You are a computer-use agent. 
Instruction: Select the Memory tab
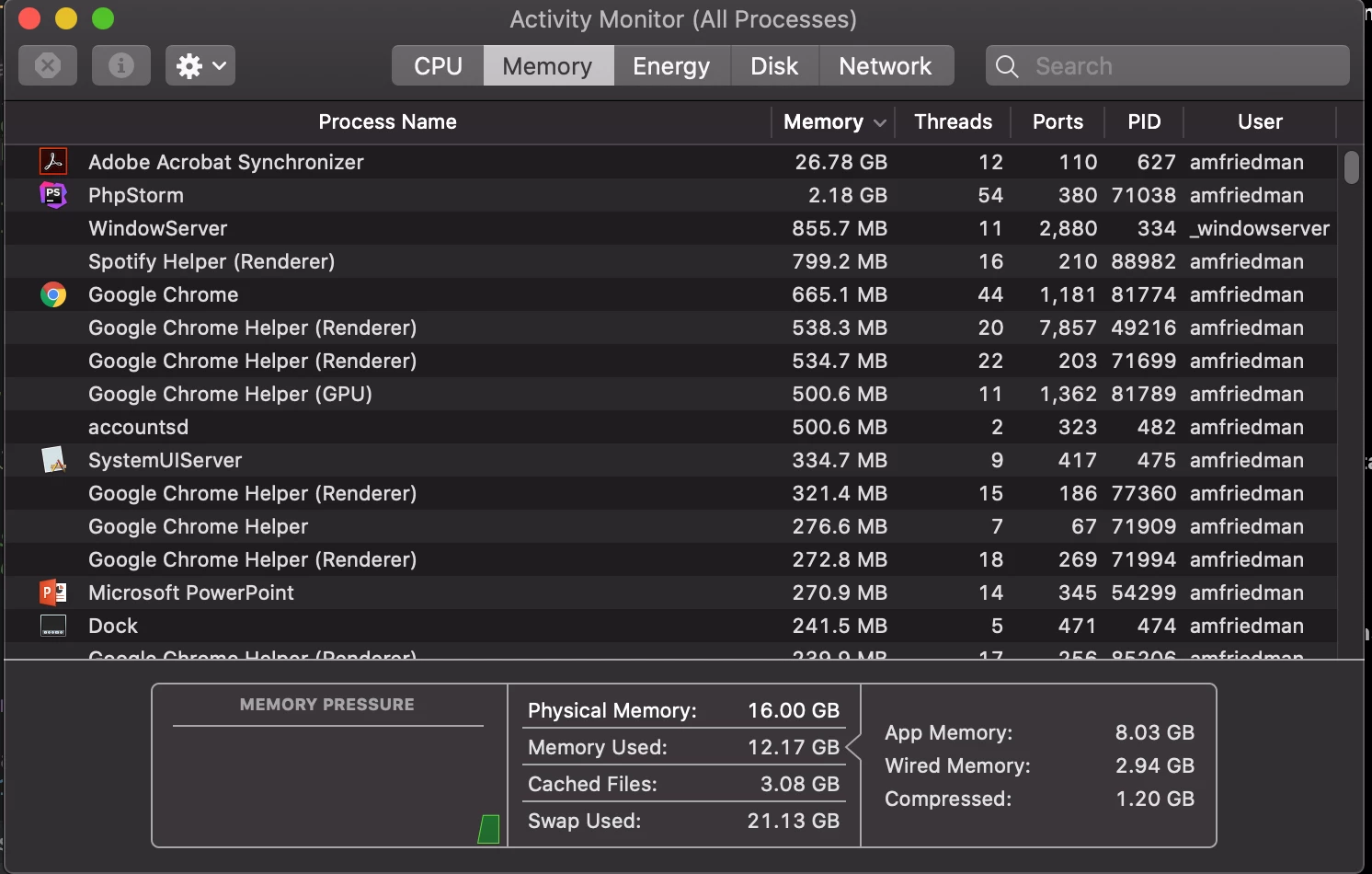click(548, 66)
